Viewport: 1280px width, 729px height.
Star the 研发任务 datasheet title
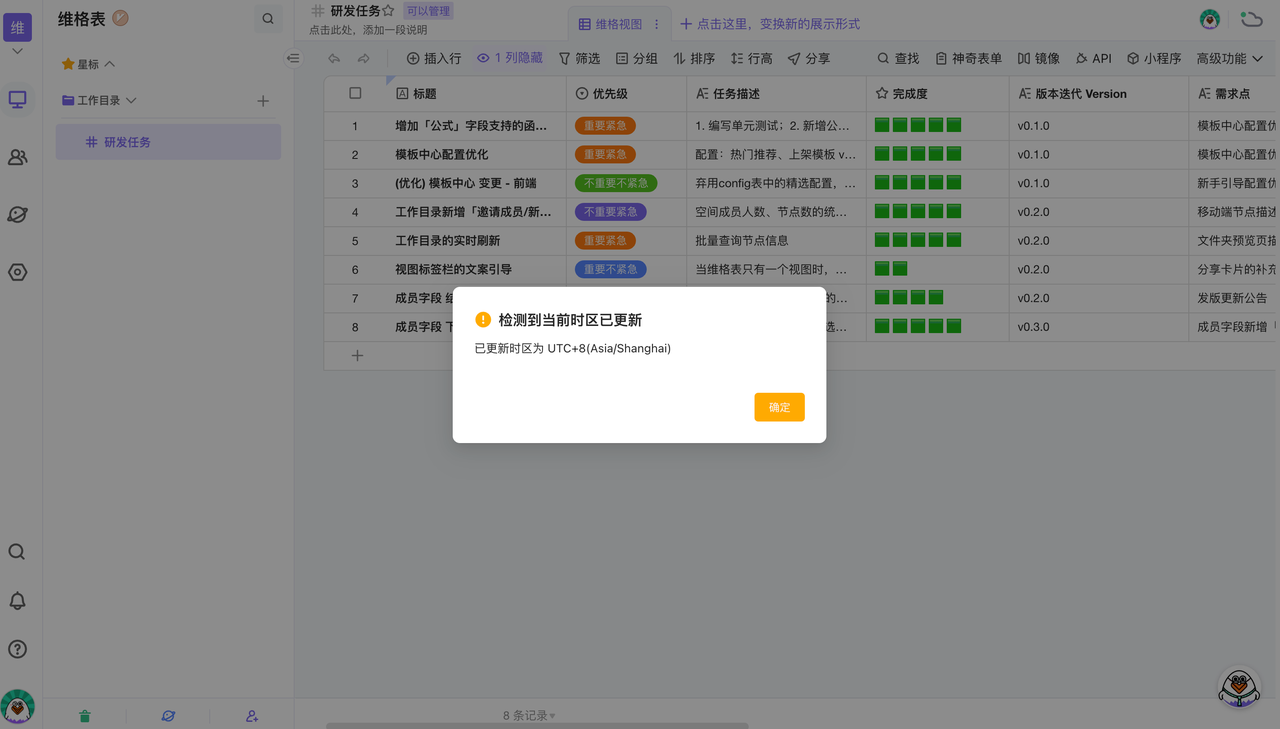[388, 11]
